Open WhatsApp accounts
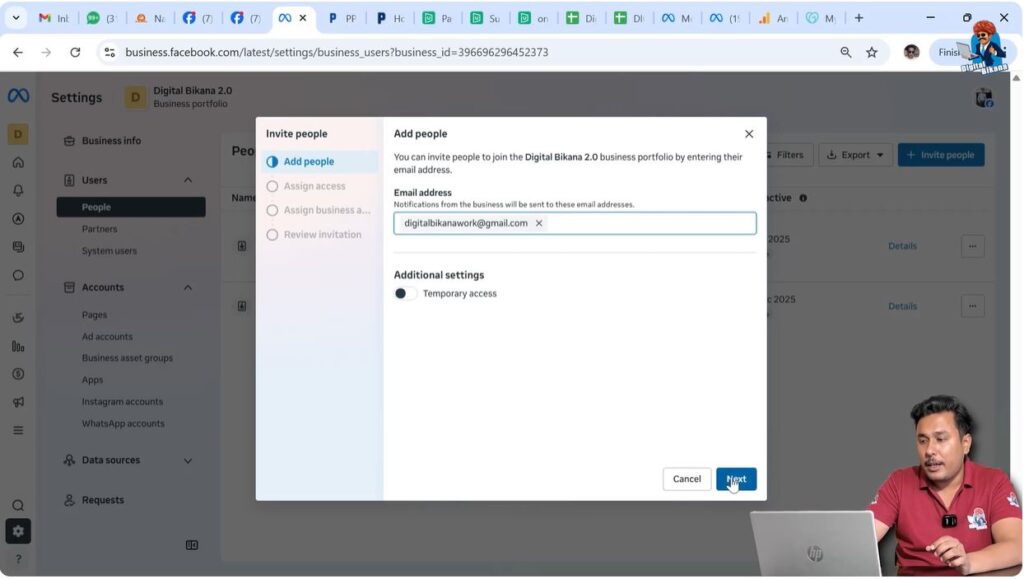Viewport: 1024px width, 579px height. tap(123, 424)
